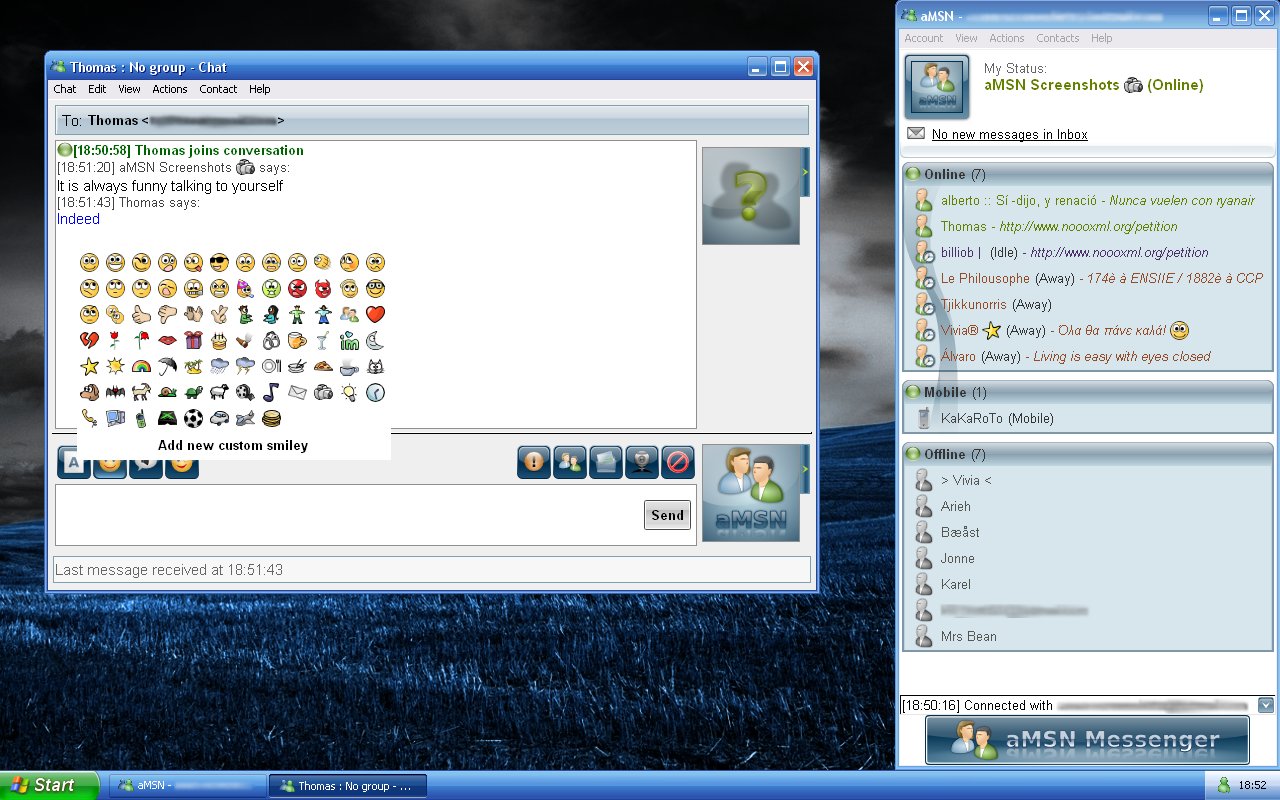Open the My Status name to change status
The image size is (1280, 800).
point(1094,85)
